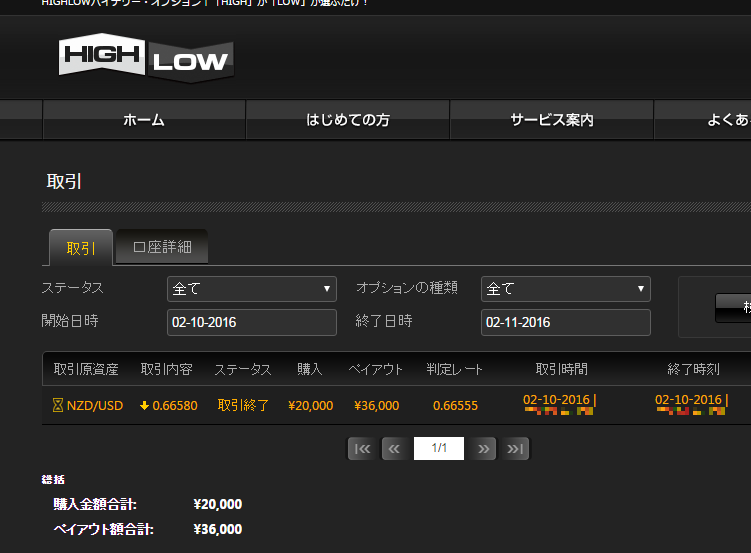Go to next page of results
The image size is (751, 553).
(x=483, y=449)
